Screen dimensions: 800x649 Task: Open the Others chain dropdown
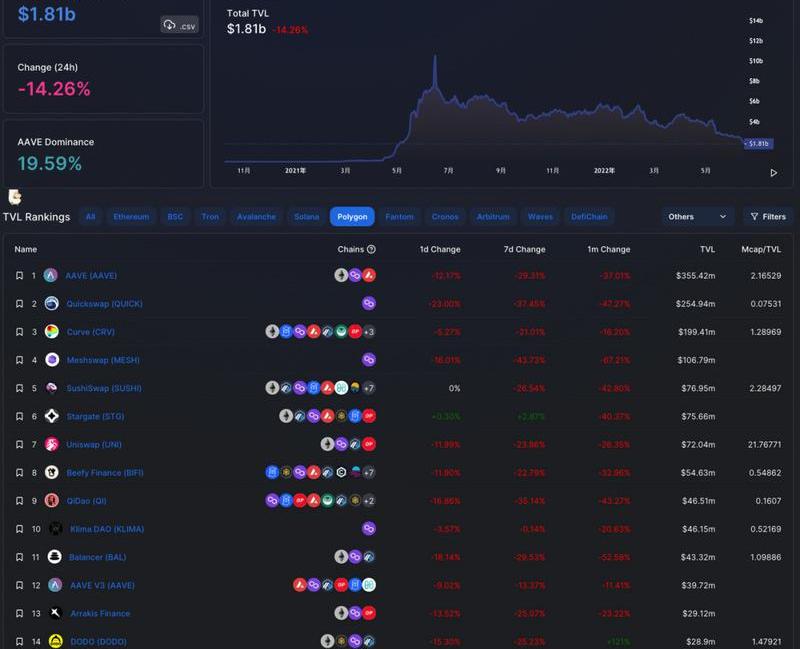[x=697, y=216]
